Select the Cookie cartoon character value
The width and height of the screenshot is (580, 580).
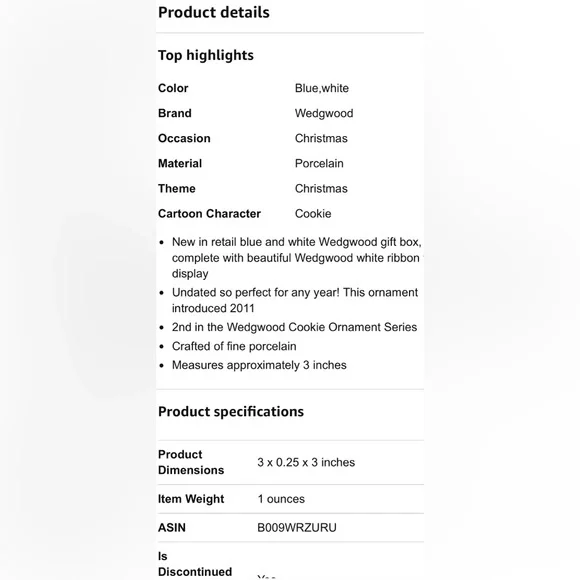point(313,214)
